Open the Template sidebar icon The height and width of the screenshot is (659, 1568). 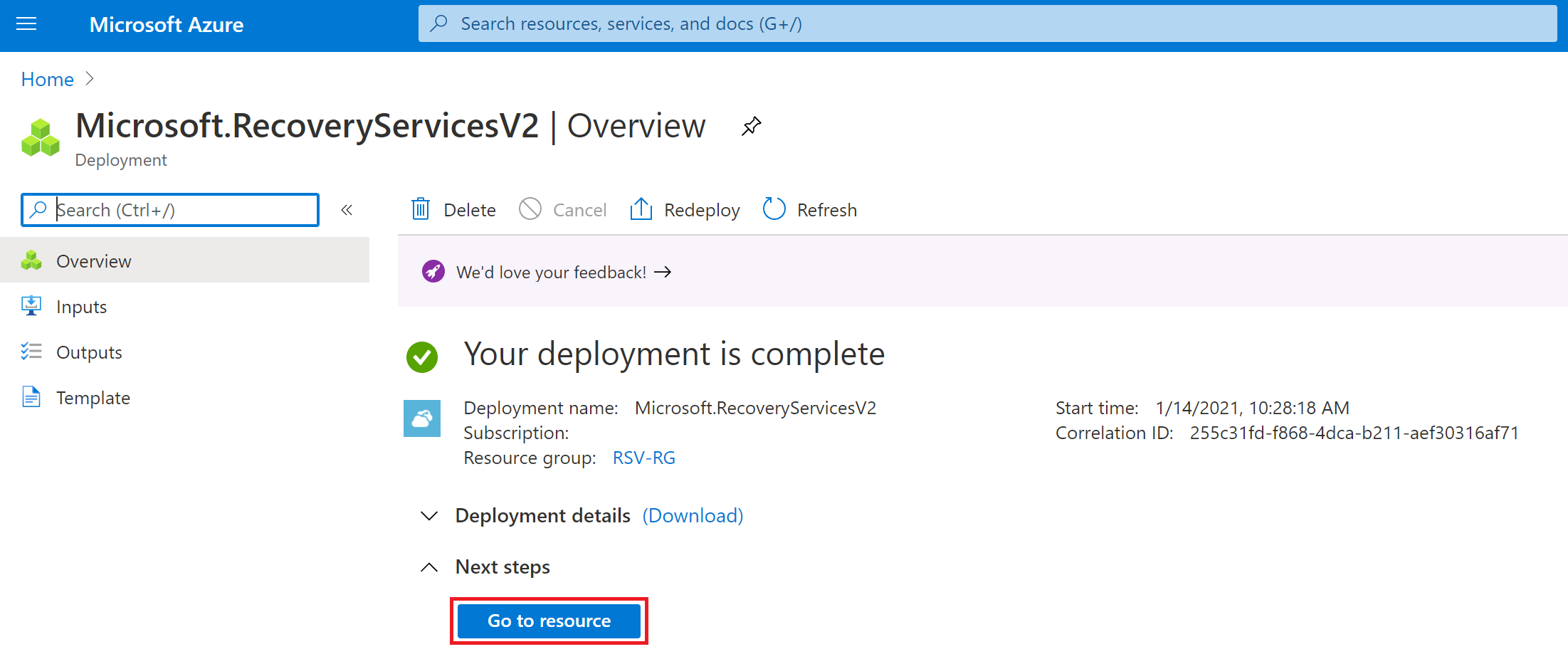(x=31, y=397)
